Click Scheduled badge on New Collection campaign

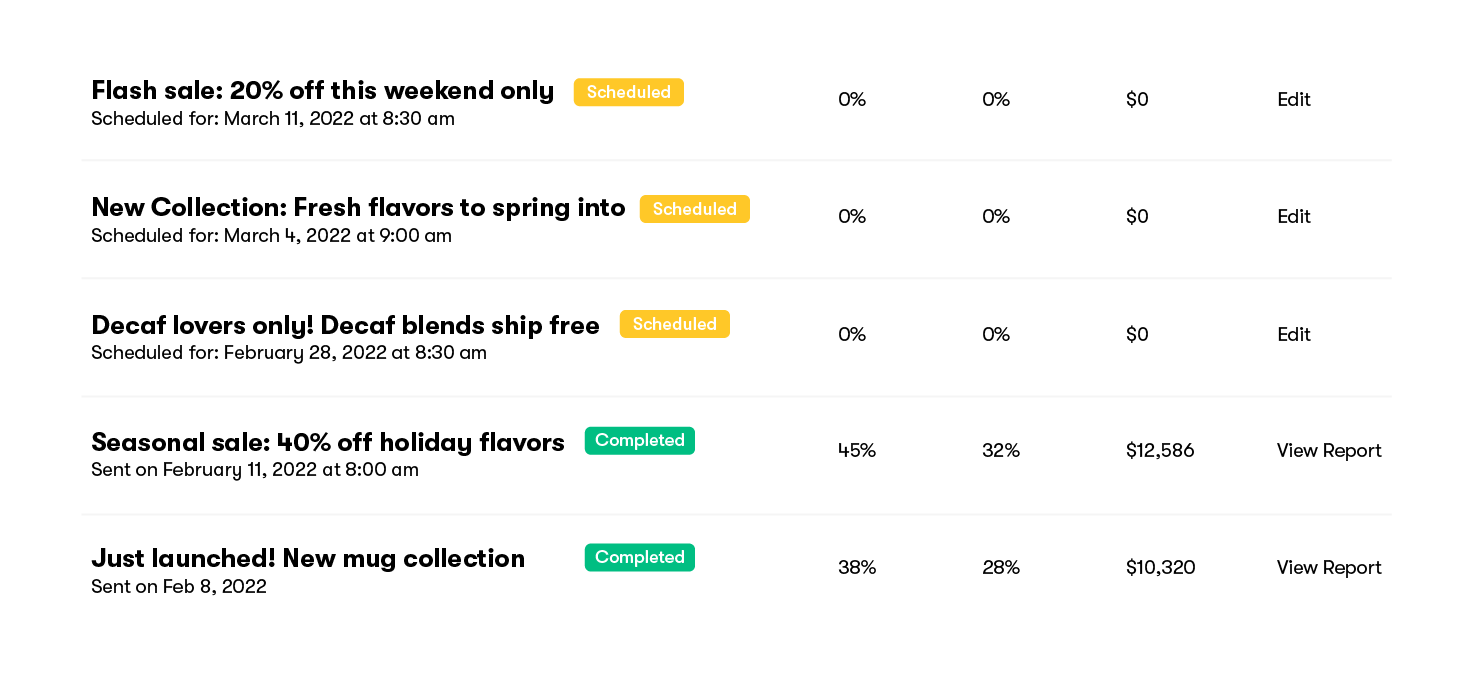click(x=694, y=209)
